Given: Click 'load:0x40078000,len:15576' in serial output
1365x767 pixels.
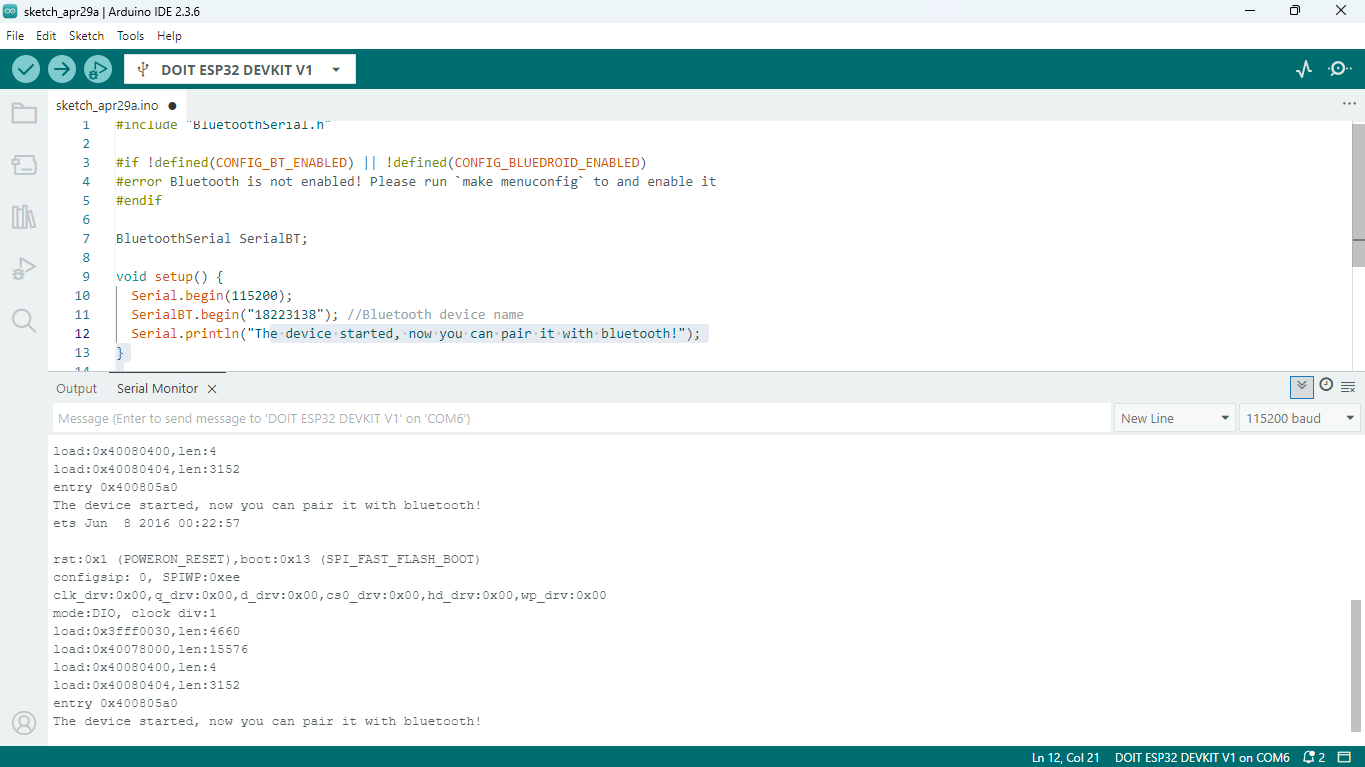Looking at the screenshot, I should [x=150, y=649].
